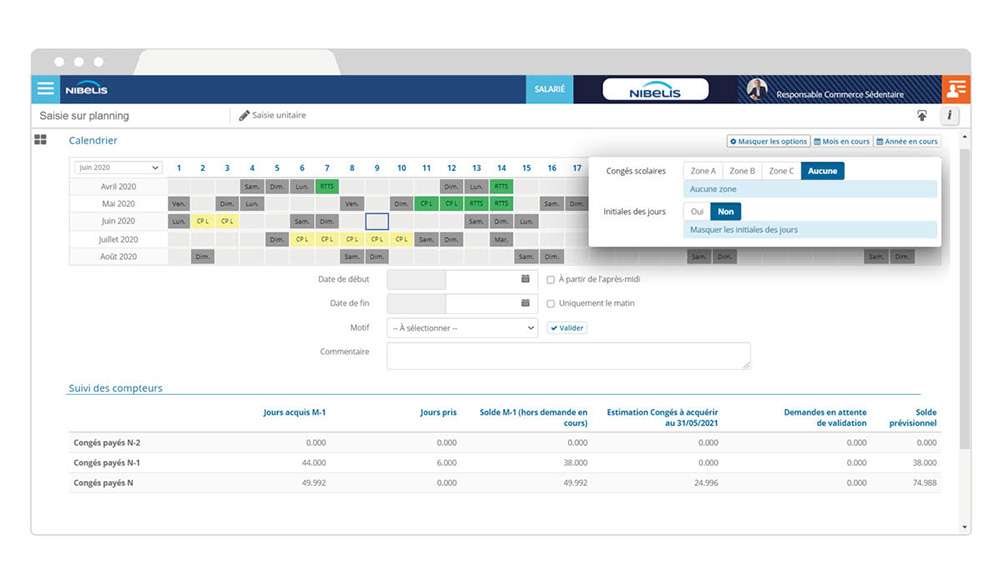Select the green RTTS cell on April 7
Viewport: 1000px width, 583px height.
tap(327, 186)
